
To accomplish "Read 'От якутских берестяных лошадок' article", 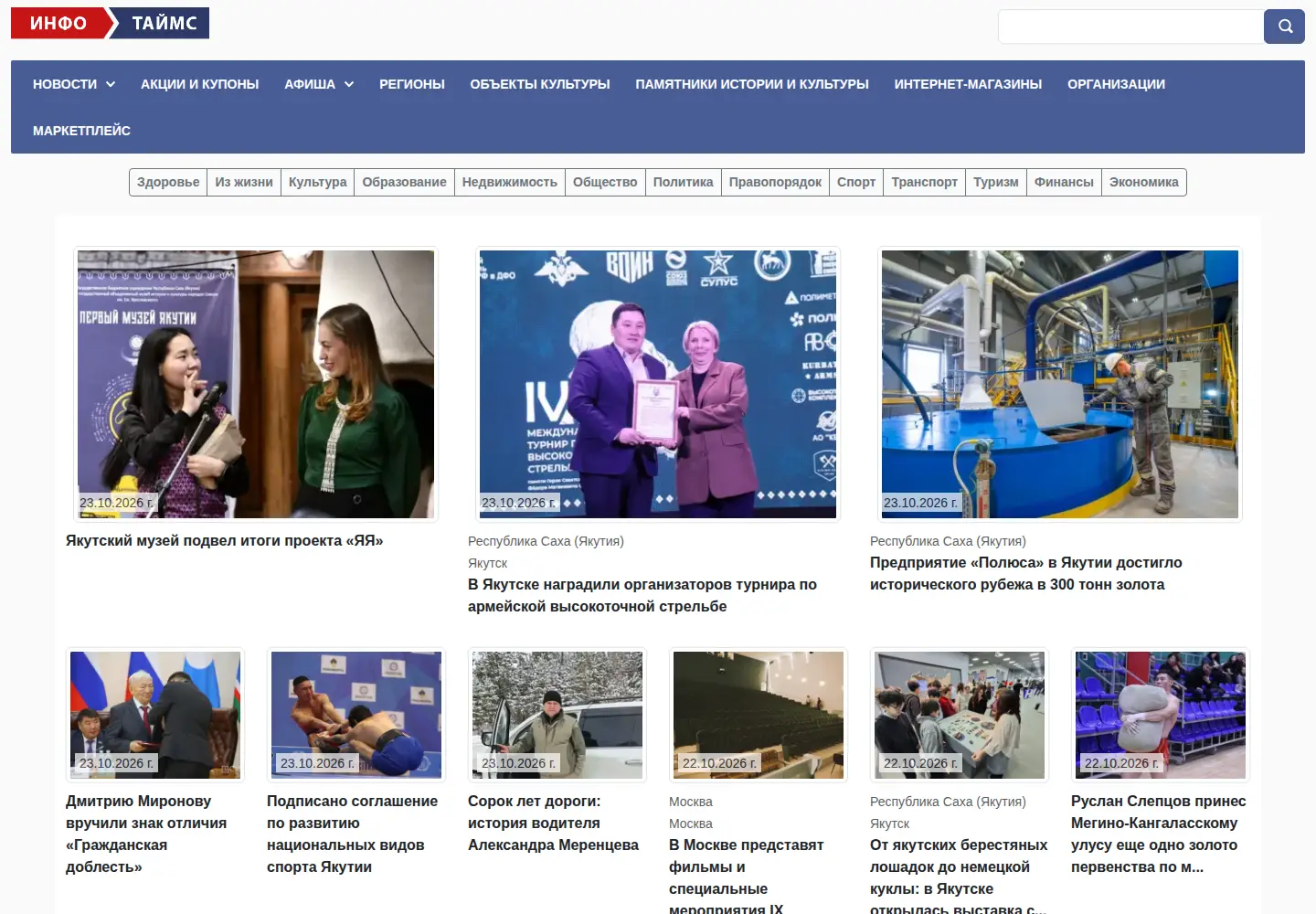I will (x=959, y=877).
